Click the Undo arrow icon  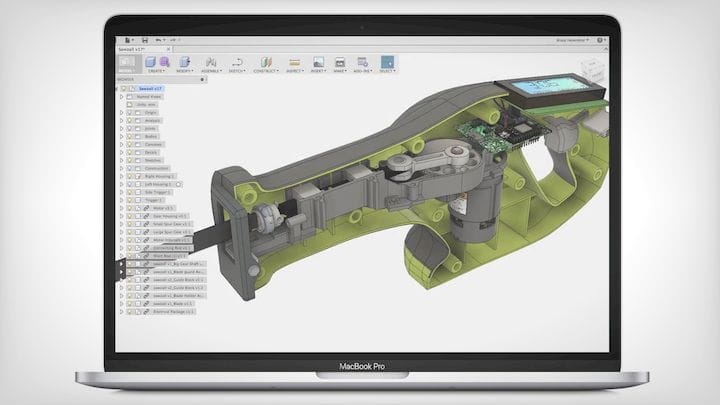pos(159,40)
